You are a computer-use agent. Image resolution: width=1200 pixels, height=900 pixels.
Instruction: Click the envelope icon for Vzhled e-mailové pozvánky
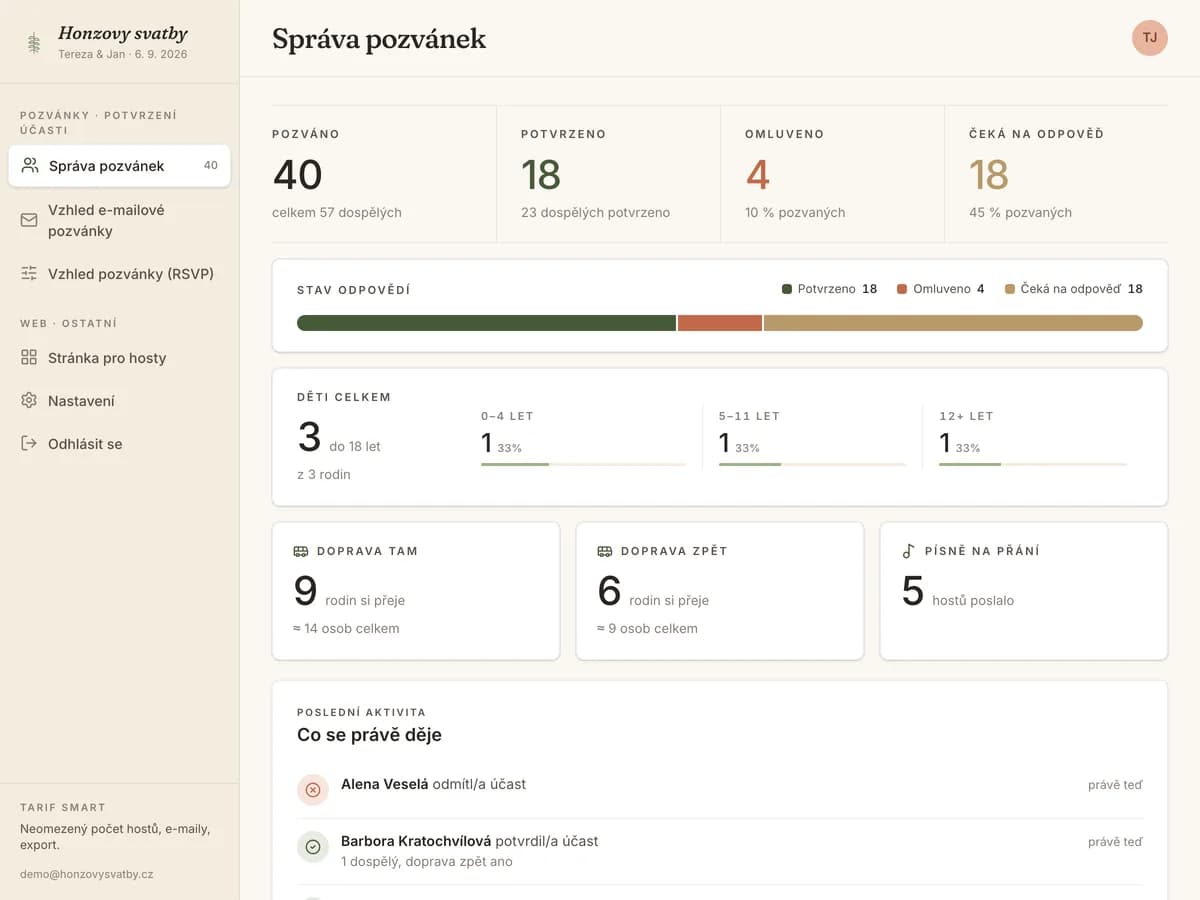[x=29, y=220]
